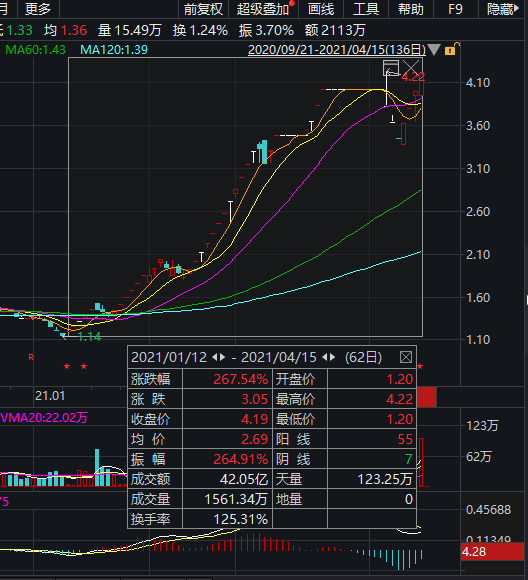The height and width of the screenshot is (580, 528).
Task: Step start date 2021/01/12 backward
Action: click(215, 357)
